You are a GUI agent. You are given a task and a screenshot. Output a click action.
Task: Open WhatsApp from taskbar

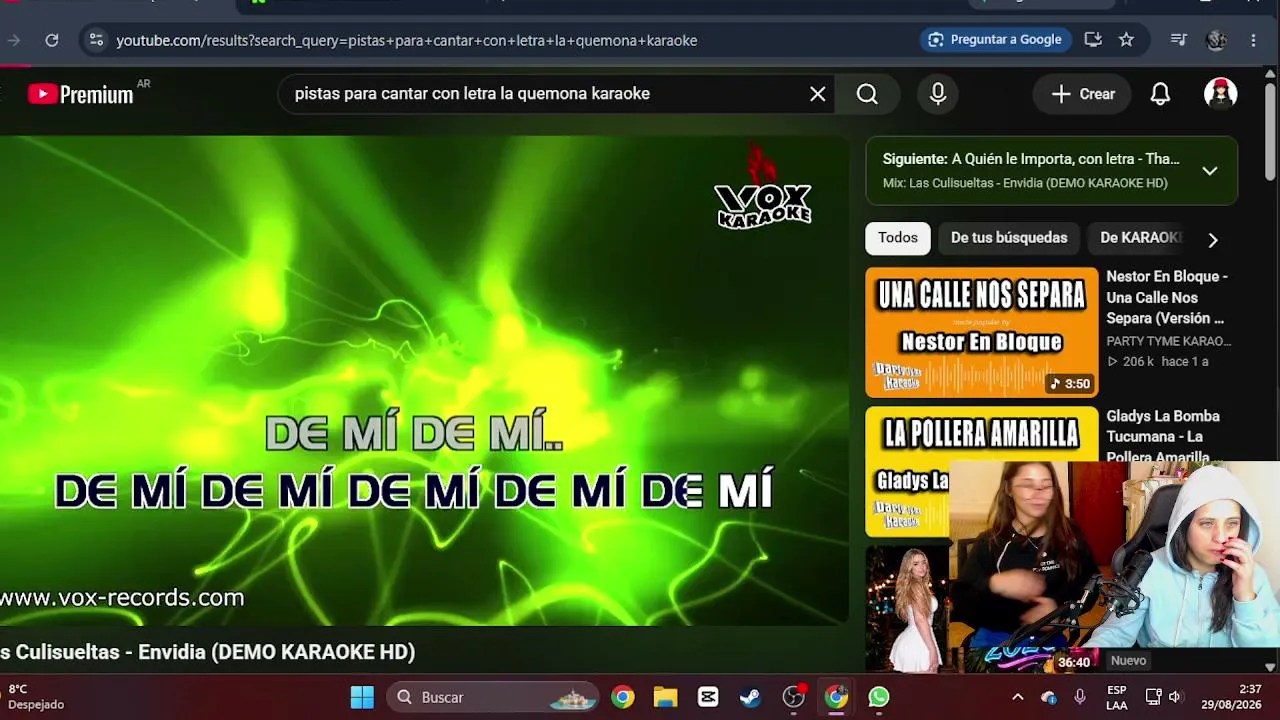tap(879, 697)
